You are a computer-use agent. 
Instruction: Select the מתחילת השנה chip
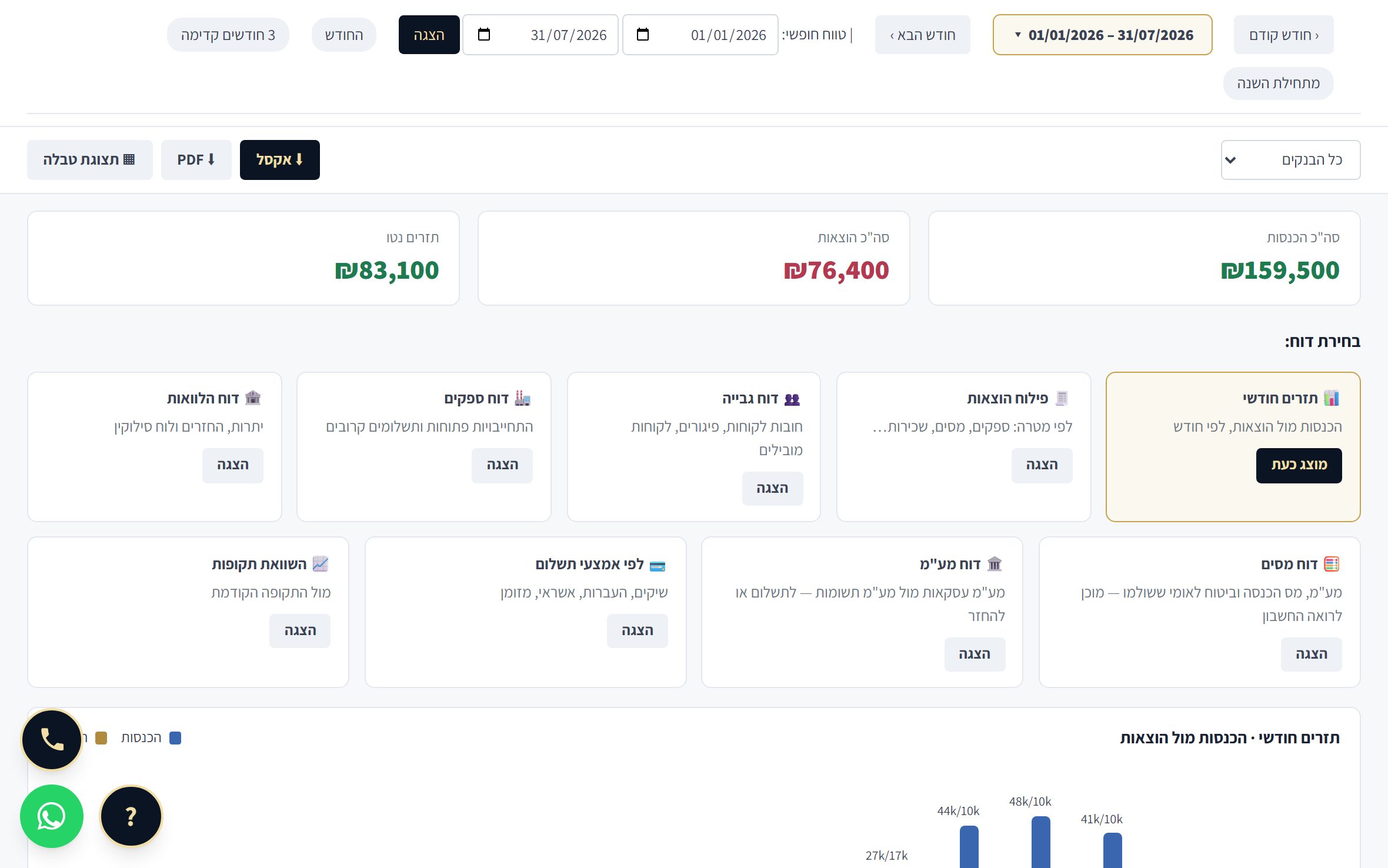pos(1278,83)
